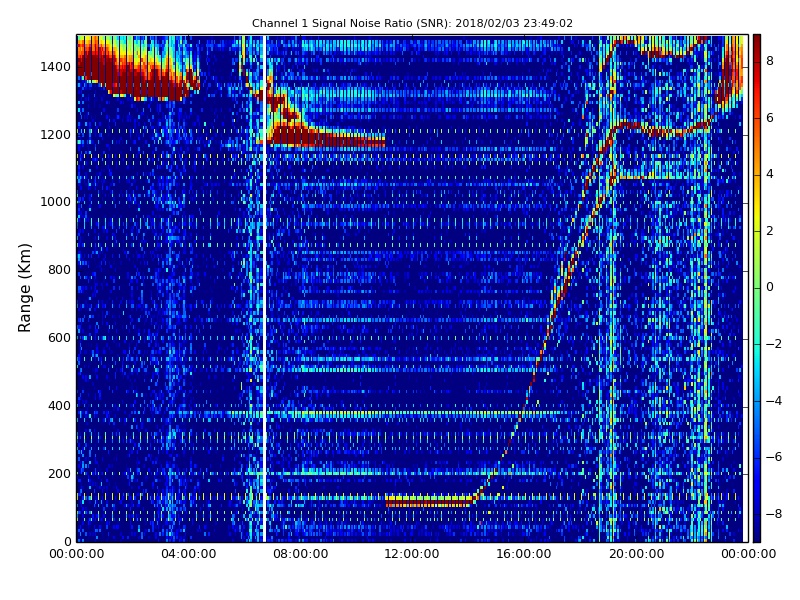Click the "Range (Km)" y-axis label
Image resolution: width=800 pixels, height=600 pixels.
point(24,288)
